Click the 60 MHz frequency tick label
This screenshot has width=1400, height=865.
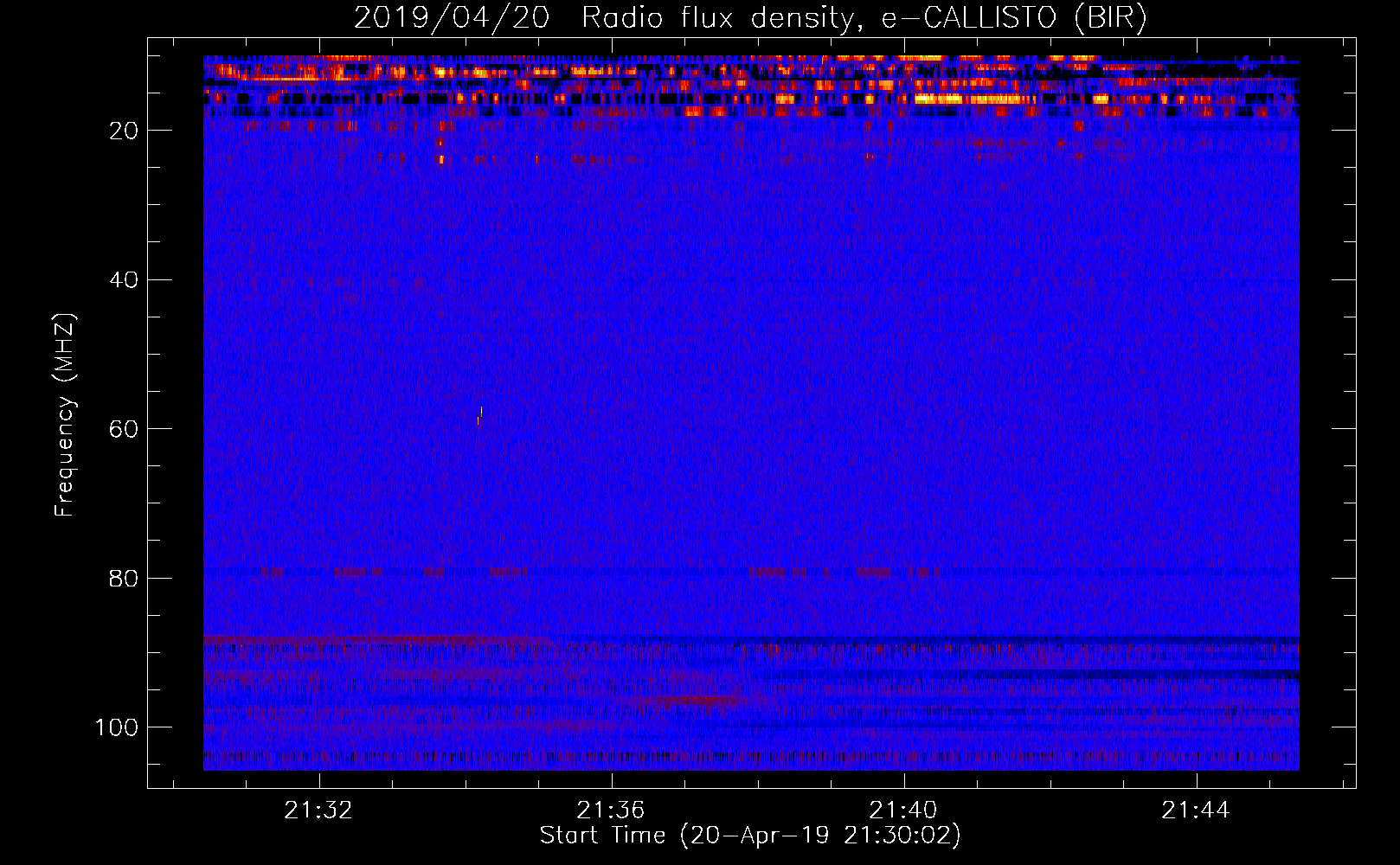coord(124,429)
